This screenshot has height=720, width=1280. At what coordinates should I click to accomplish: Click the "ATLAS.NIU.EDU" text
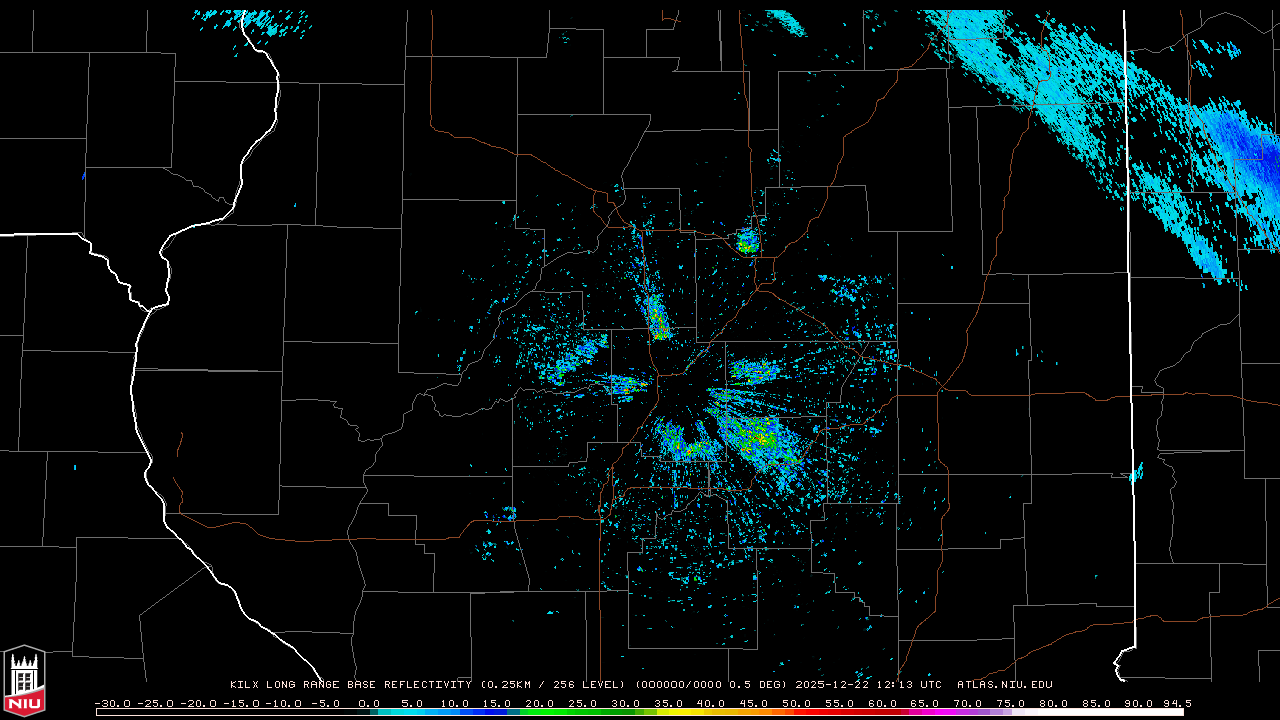coord(1005,685)
